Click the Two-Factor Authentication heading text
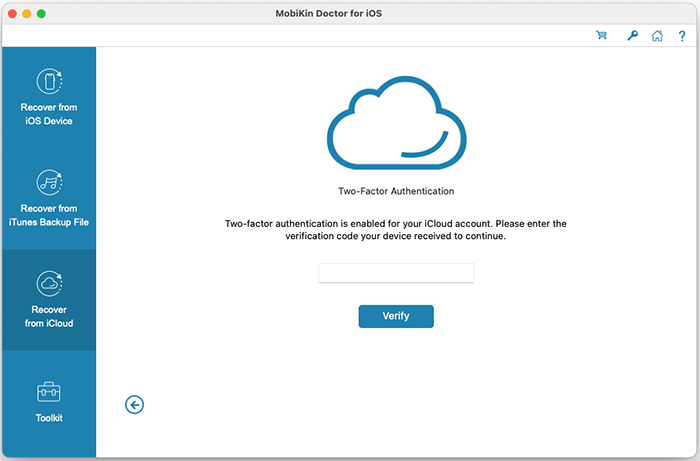Screen dimensions: 700x461 (x=396, y=191)
